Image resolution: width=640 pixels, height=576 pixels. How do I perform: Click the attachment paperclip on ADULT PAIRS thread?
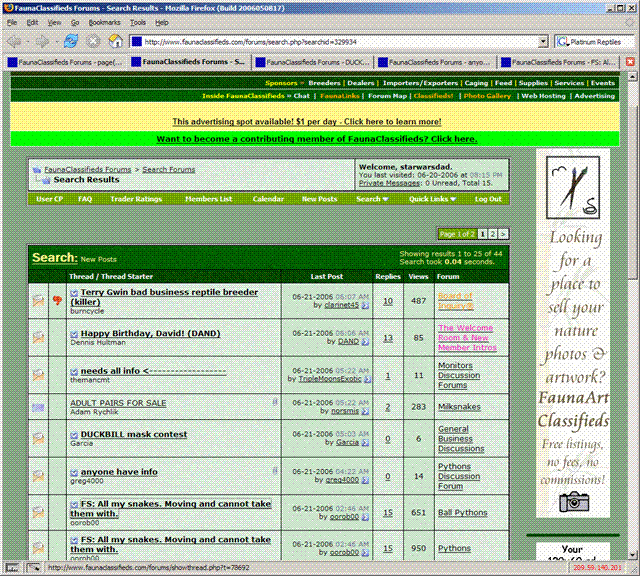point(275,402)
